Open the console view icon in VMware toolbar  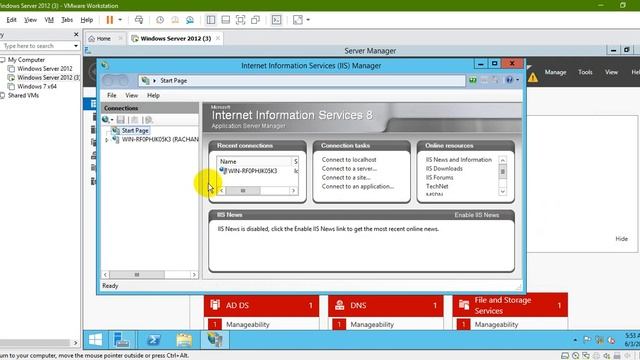276,20
